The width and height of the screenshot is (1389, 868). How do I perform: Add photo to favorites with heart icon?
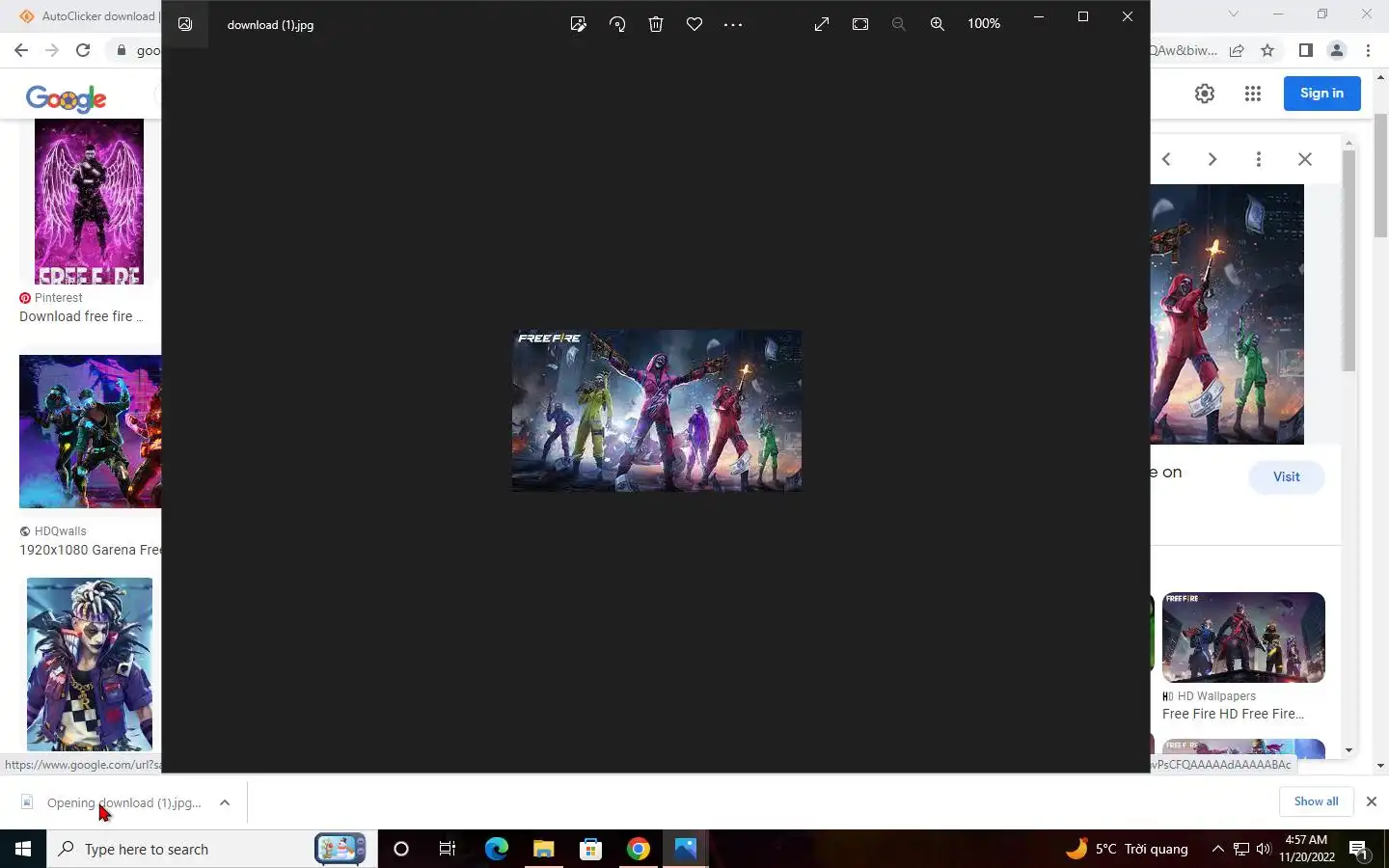(694, 24)
